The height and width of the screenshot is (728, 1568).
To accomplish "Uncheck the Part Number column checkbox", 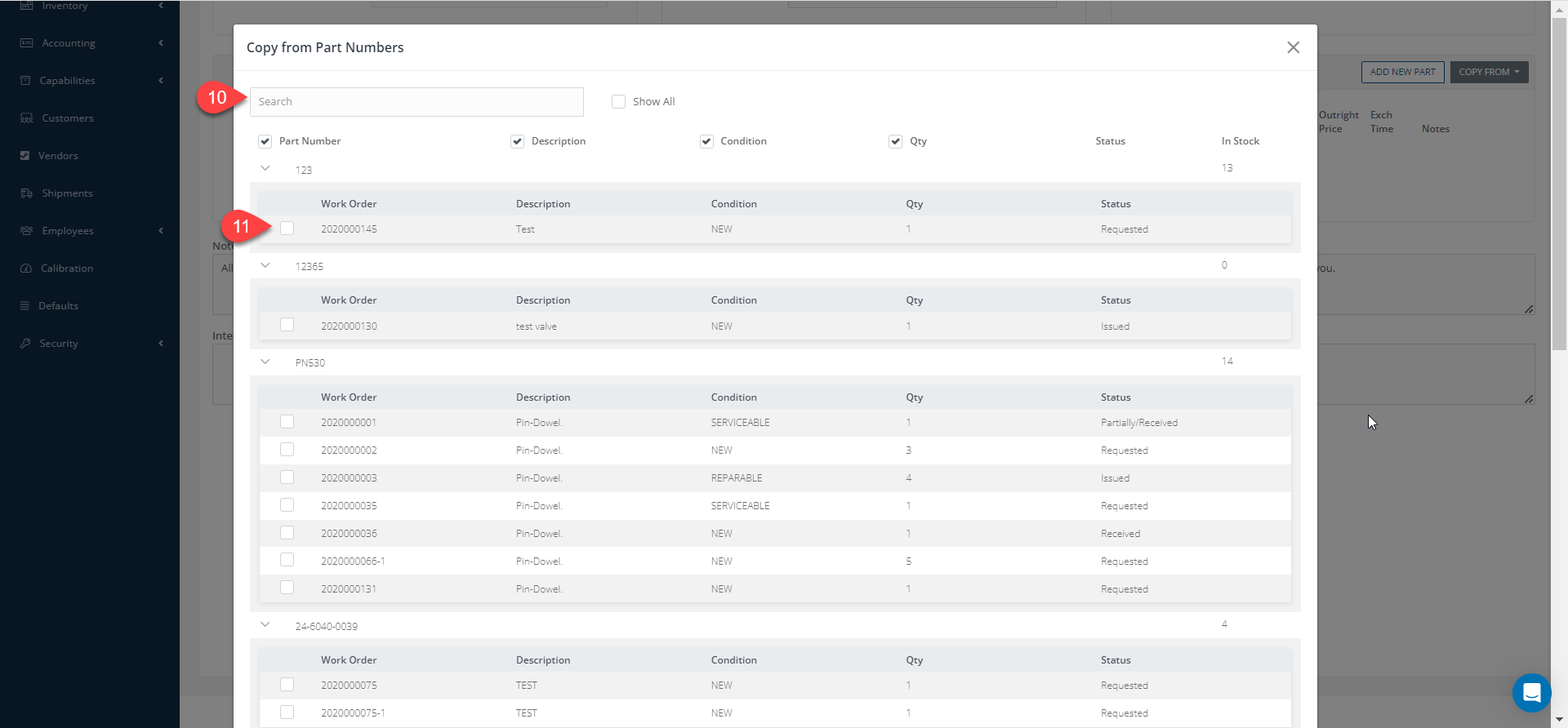I will (x=265, y=141).
